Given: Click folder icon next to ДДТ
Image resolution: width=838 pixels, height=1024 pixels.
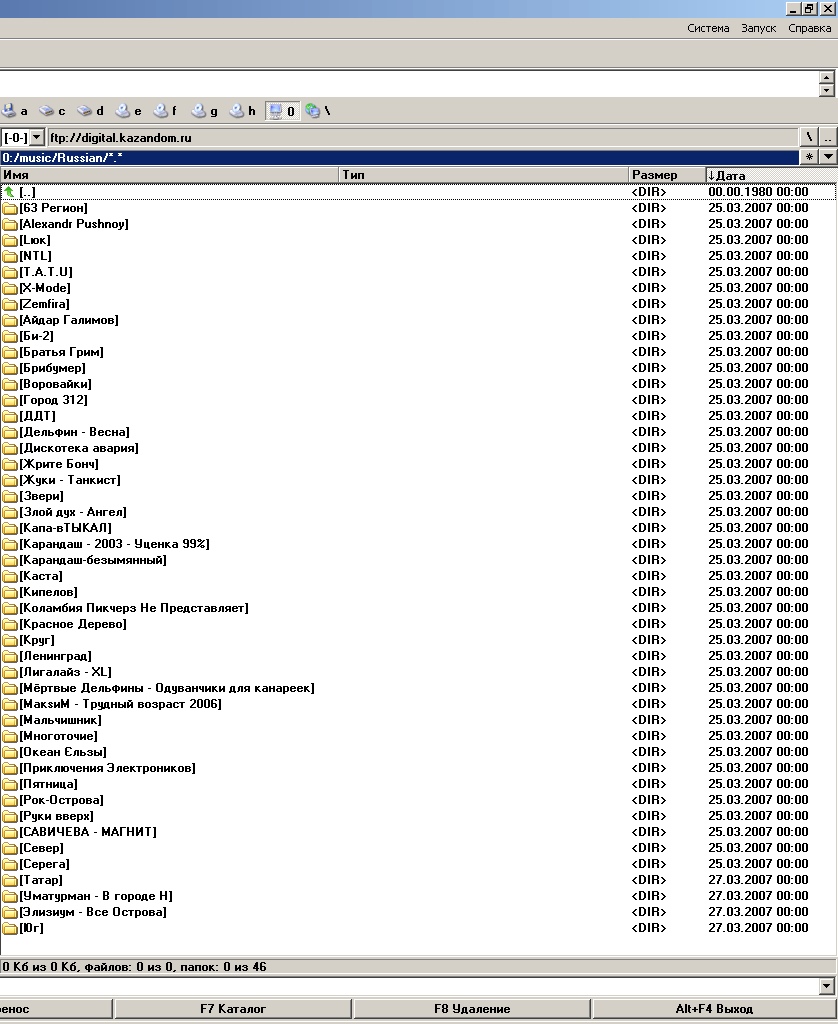Looking at the screenshot, I should click(10, 416).
